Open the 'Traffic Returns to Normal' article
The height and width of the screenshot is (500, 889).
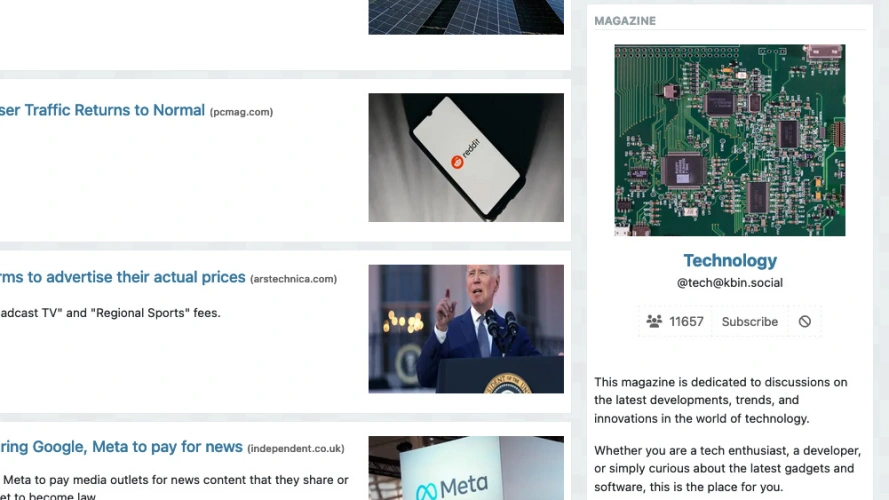[102, 110]
